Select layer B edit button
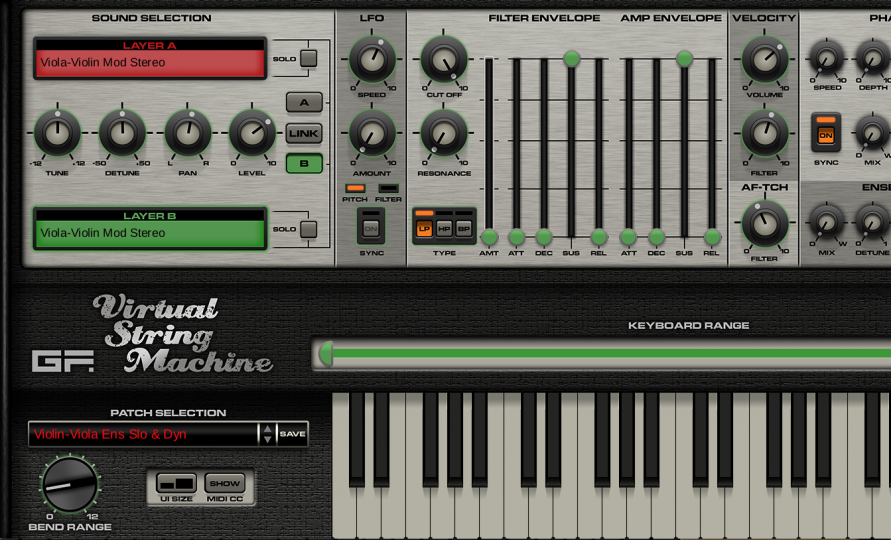Screen dimensions: 891x540 point(304,164)
